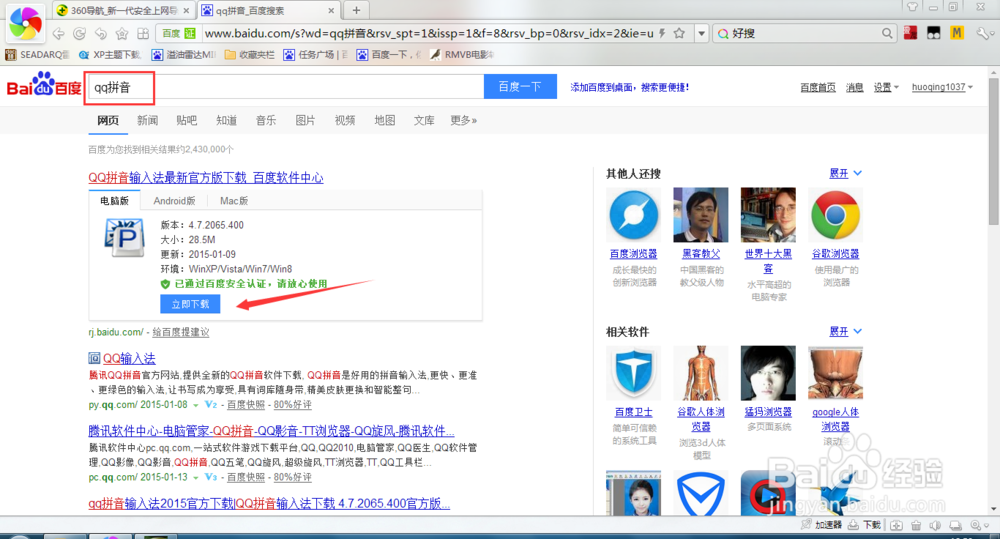Open the 下载 downloads manager in status bar
The image size is (1000, 539).
(x=864, y=525)
